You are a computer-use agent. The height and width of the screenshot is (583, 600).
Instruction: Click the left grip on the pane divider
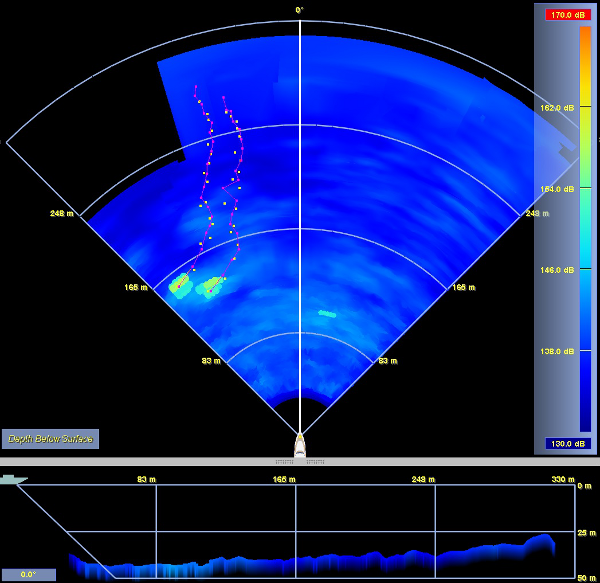click(x=285, y=462)
